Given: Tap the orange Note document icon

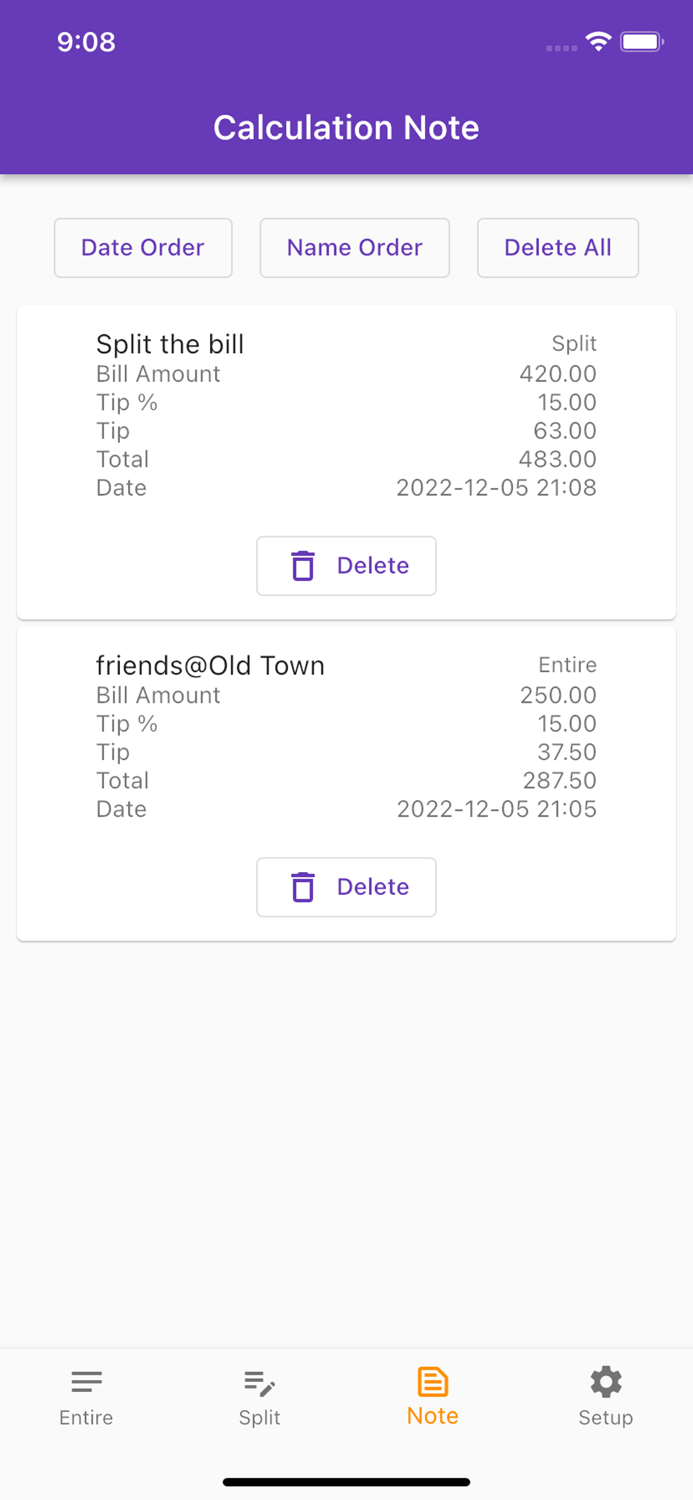Looking at the screenshot, I should coord(432,1381).
